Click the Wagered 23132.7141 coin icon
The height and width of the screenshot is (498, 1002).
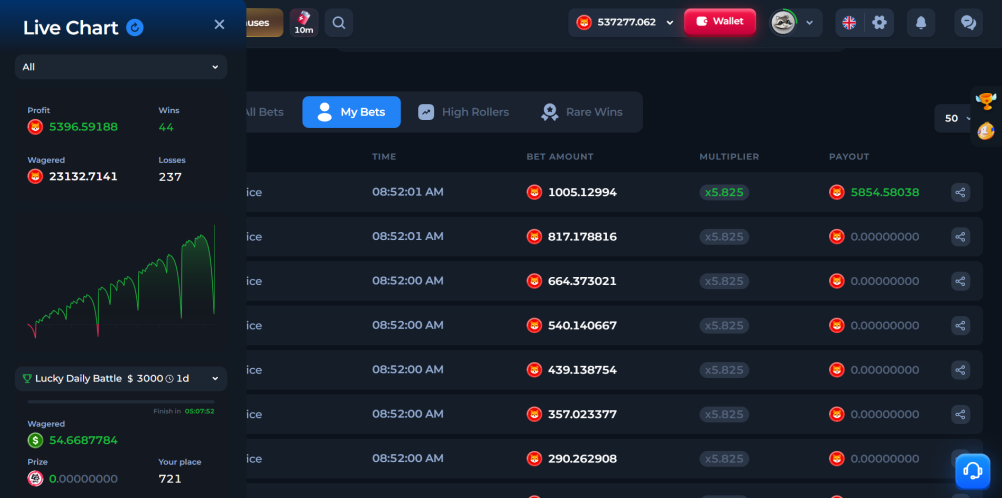pos(35,176)
